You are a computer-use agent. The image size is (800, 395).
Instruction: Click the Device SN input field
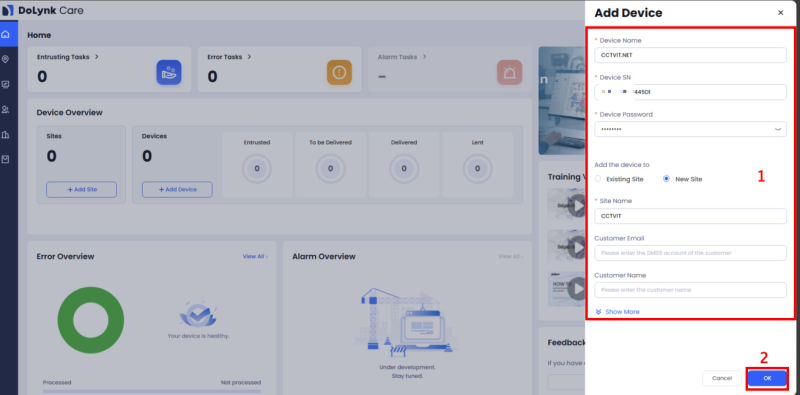[x=690, y=92]
